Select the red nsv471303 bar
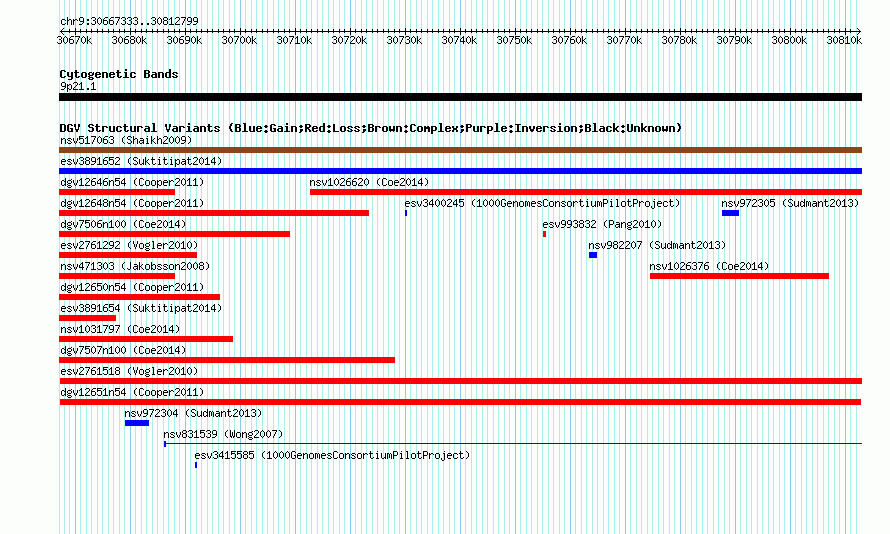This screenshot has height=534, width=890. [x=117, y=276]
